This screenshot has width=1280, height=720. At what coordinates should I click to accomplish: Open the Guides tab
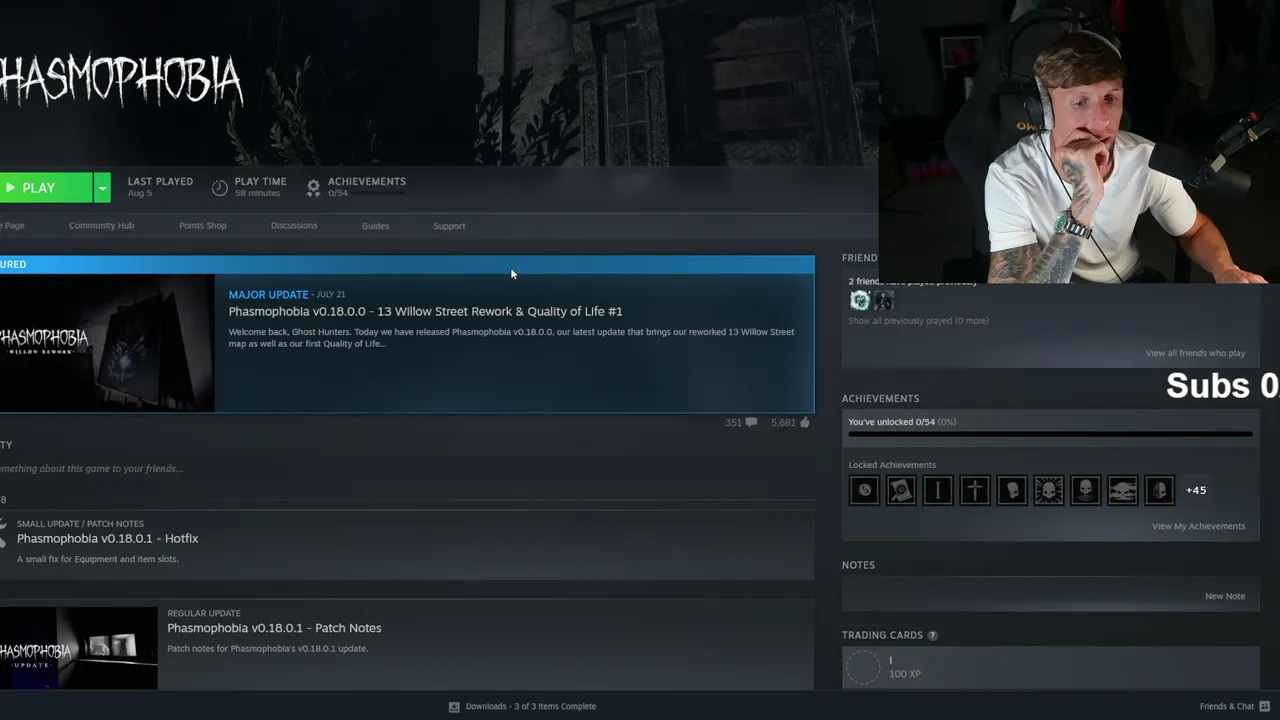[375, 226]
